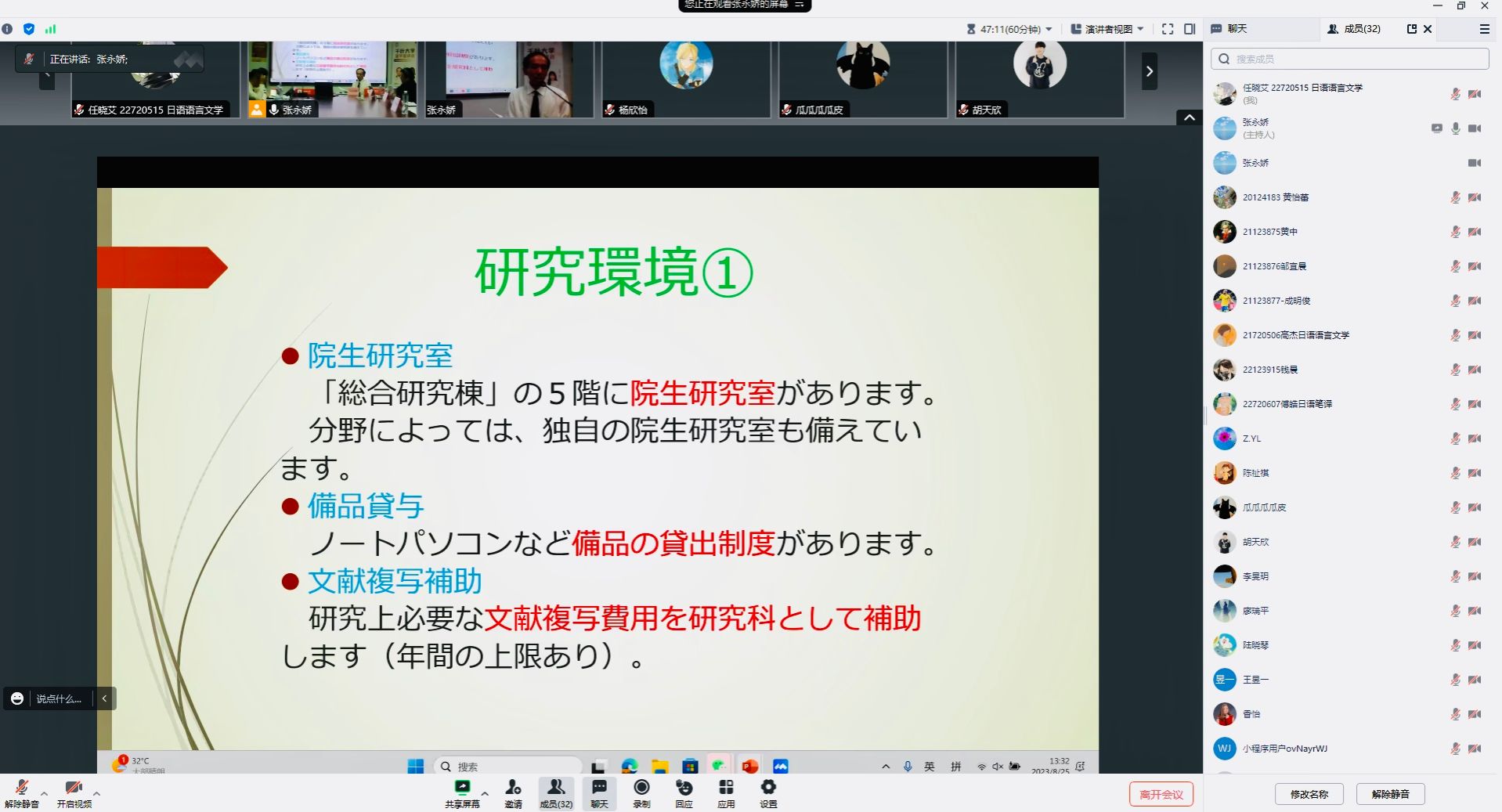Open the Apps (应用) icon
Screen dimensions: 1502x812
tap(726, 789)
